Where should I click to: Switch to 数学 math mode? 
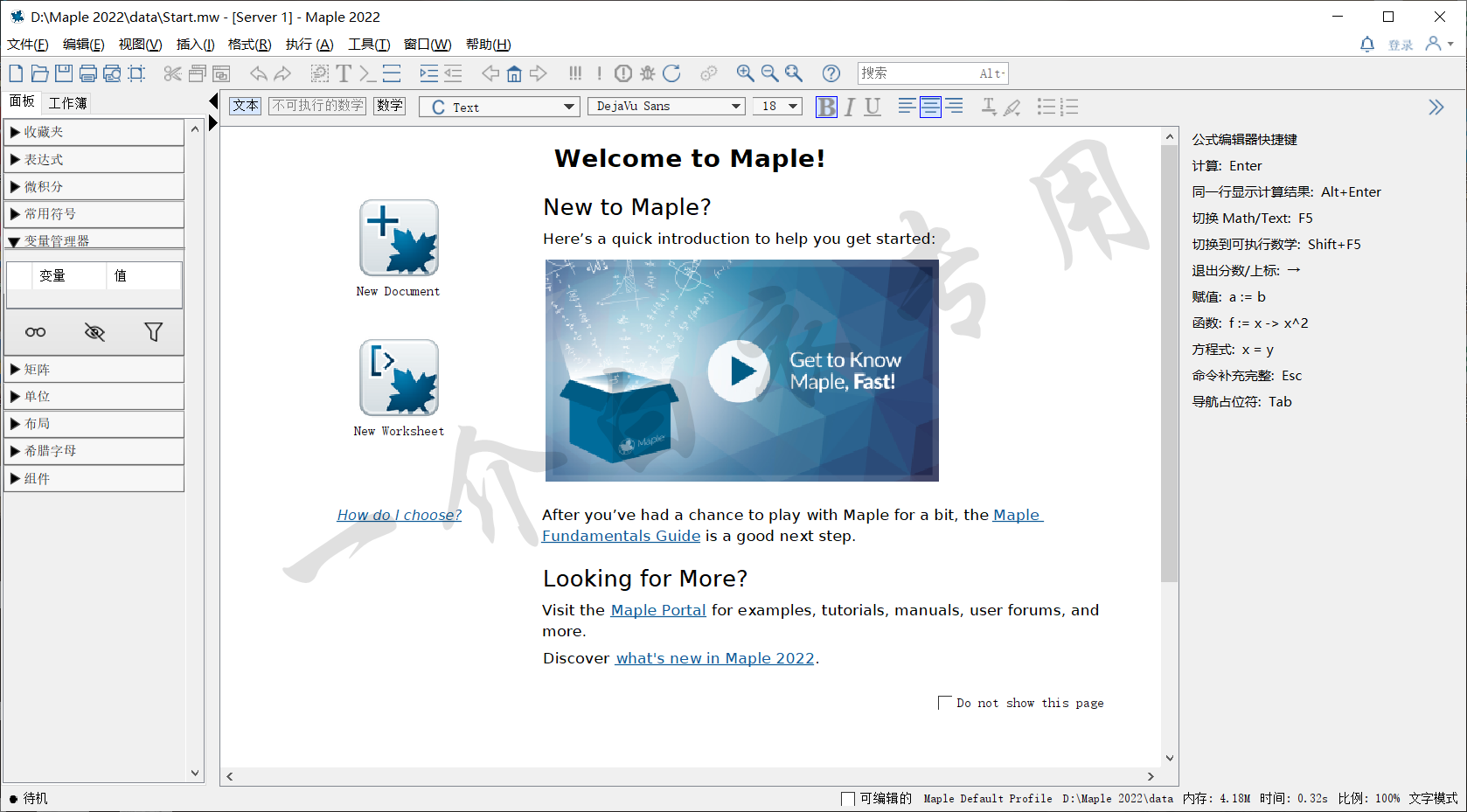tap(390, 106)
